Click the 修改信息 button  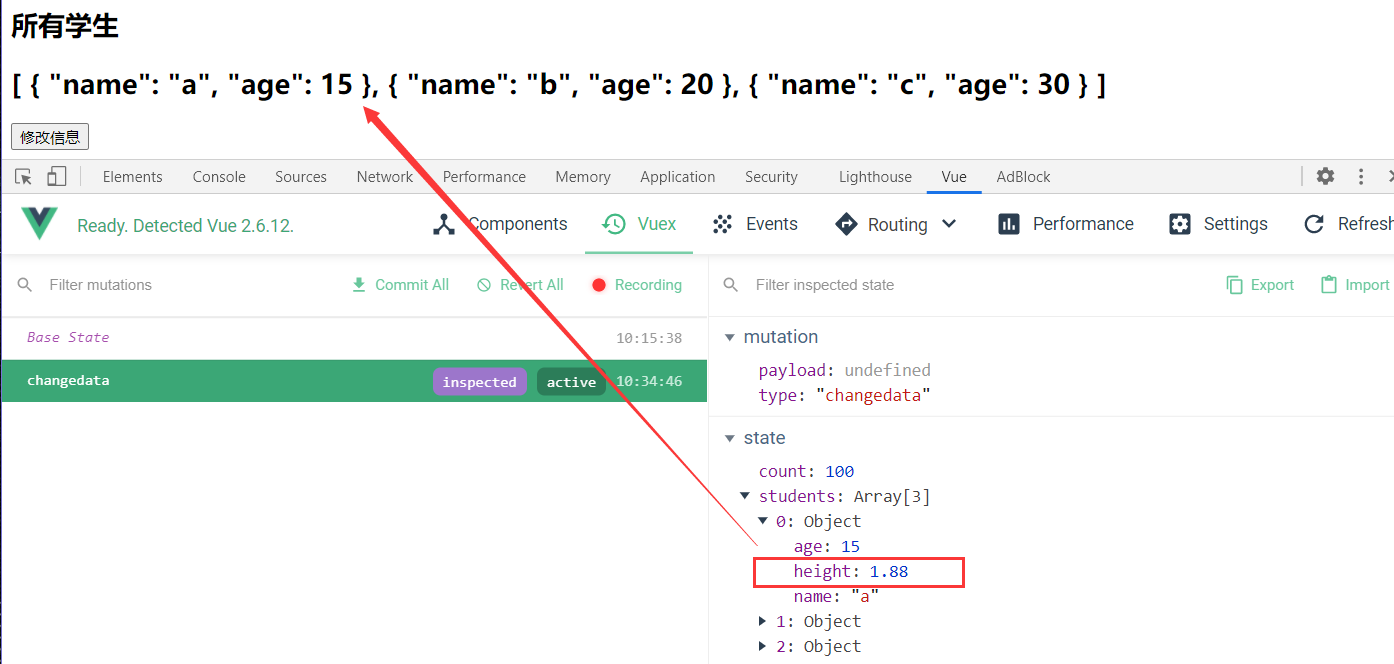click(x=50, y=137)
